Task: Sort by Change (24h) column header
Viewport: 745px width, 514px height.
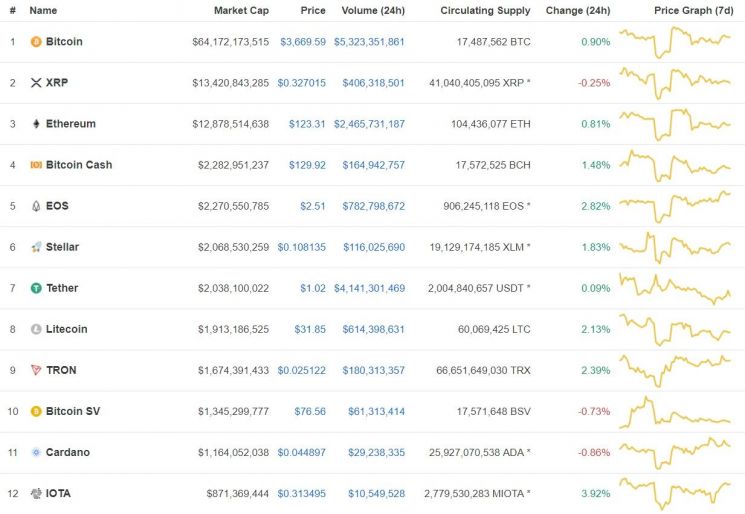Action: (x=578, y=10)
